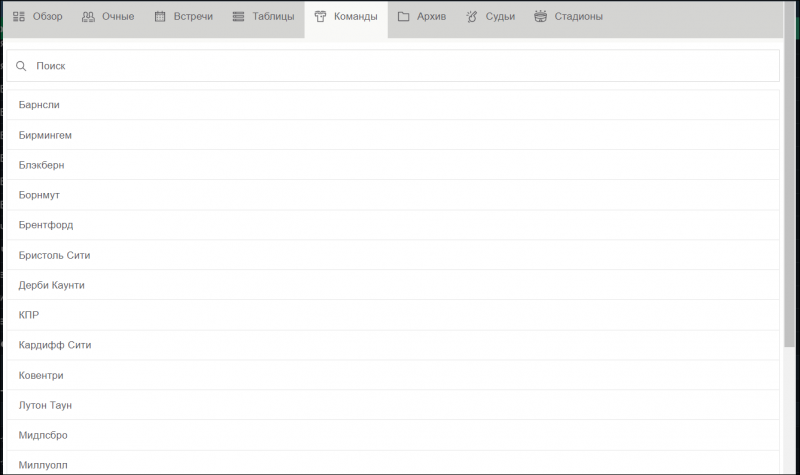Open team Лутон Таун
This screenshot has width=800, height=475.
[x=393, y=405]
